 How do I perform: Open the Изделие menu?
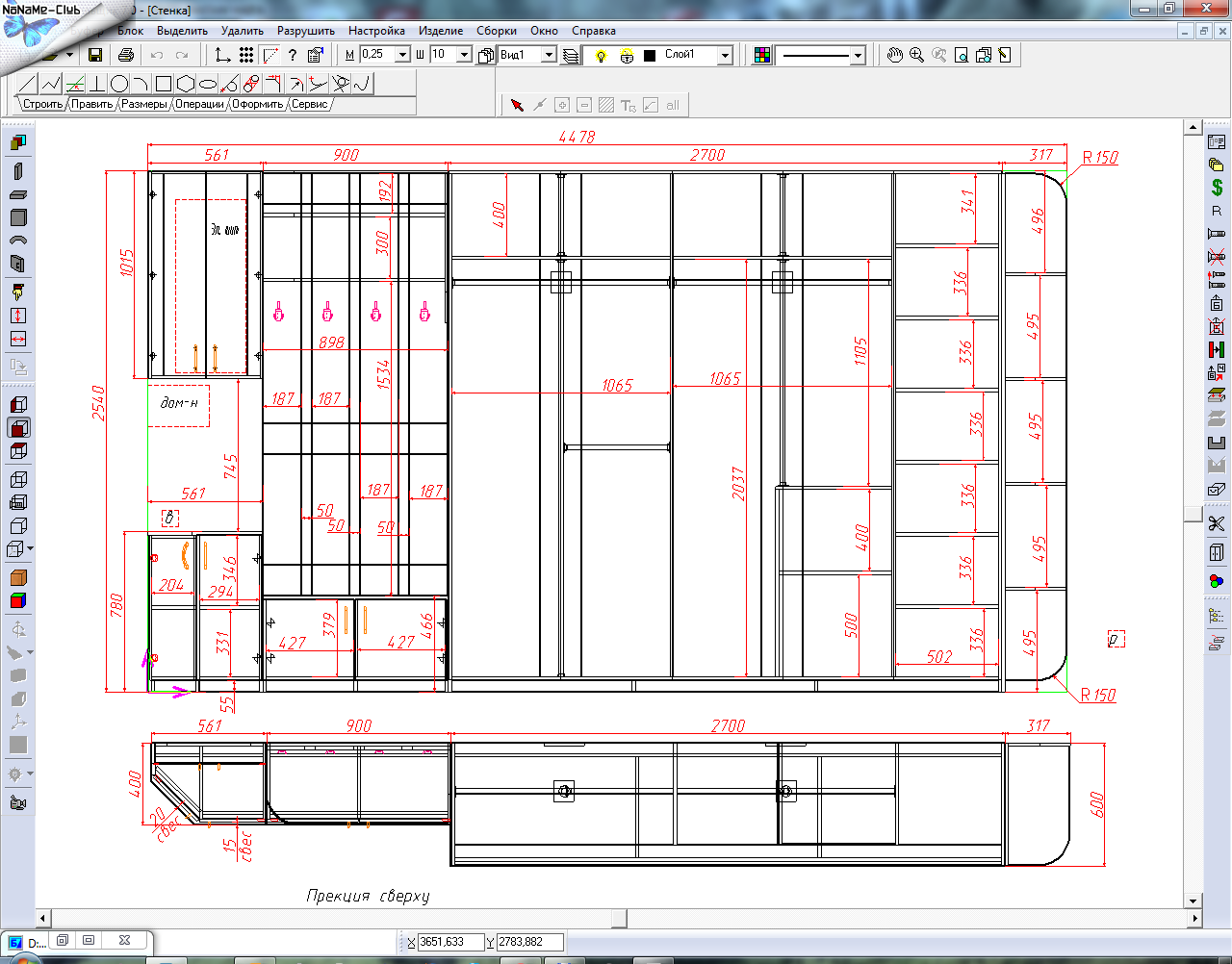point(441,31)
